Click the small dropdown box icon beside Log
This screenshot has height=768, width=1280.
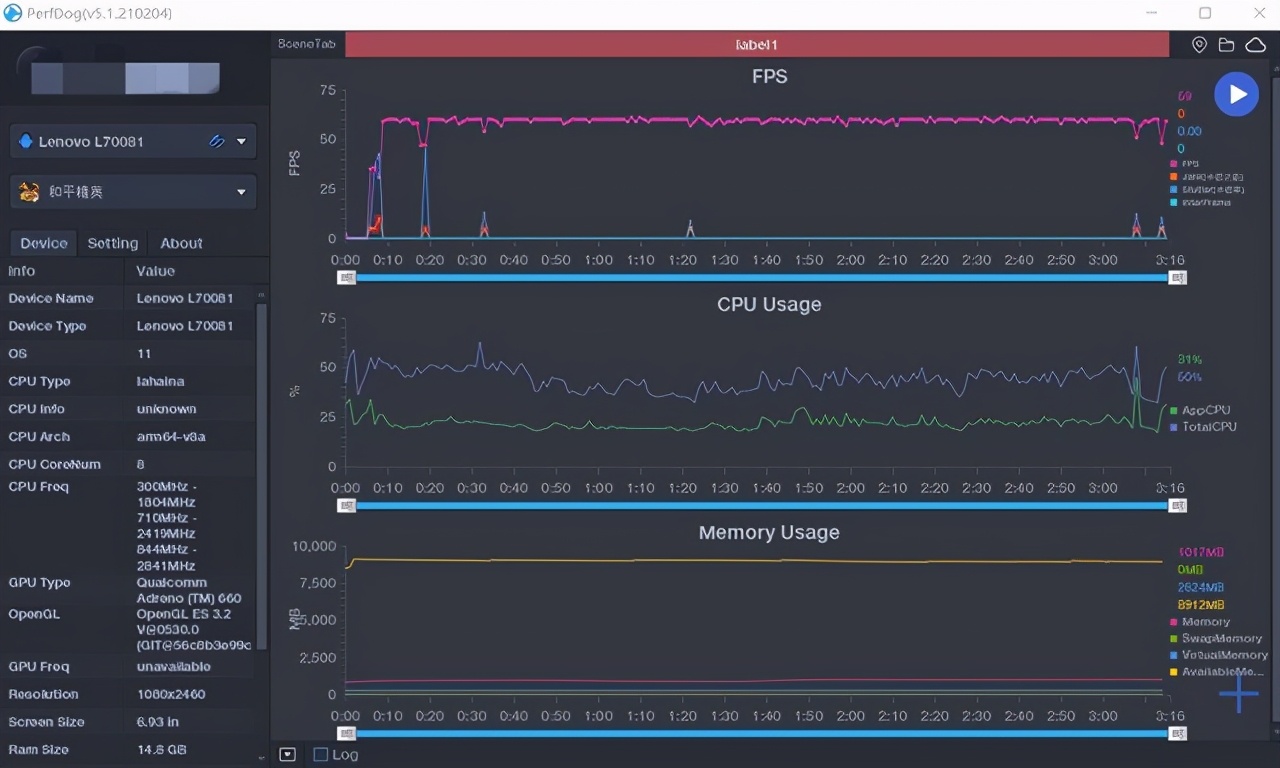tap(288, 755)
